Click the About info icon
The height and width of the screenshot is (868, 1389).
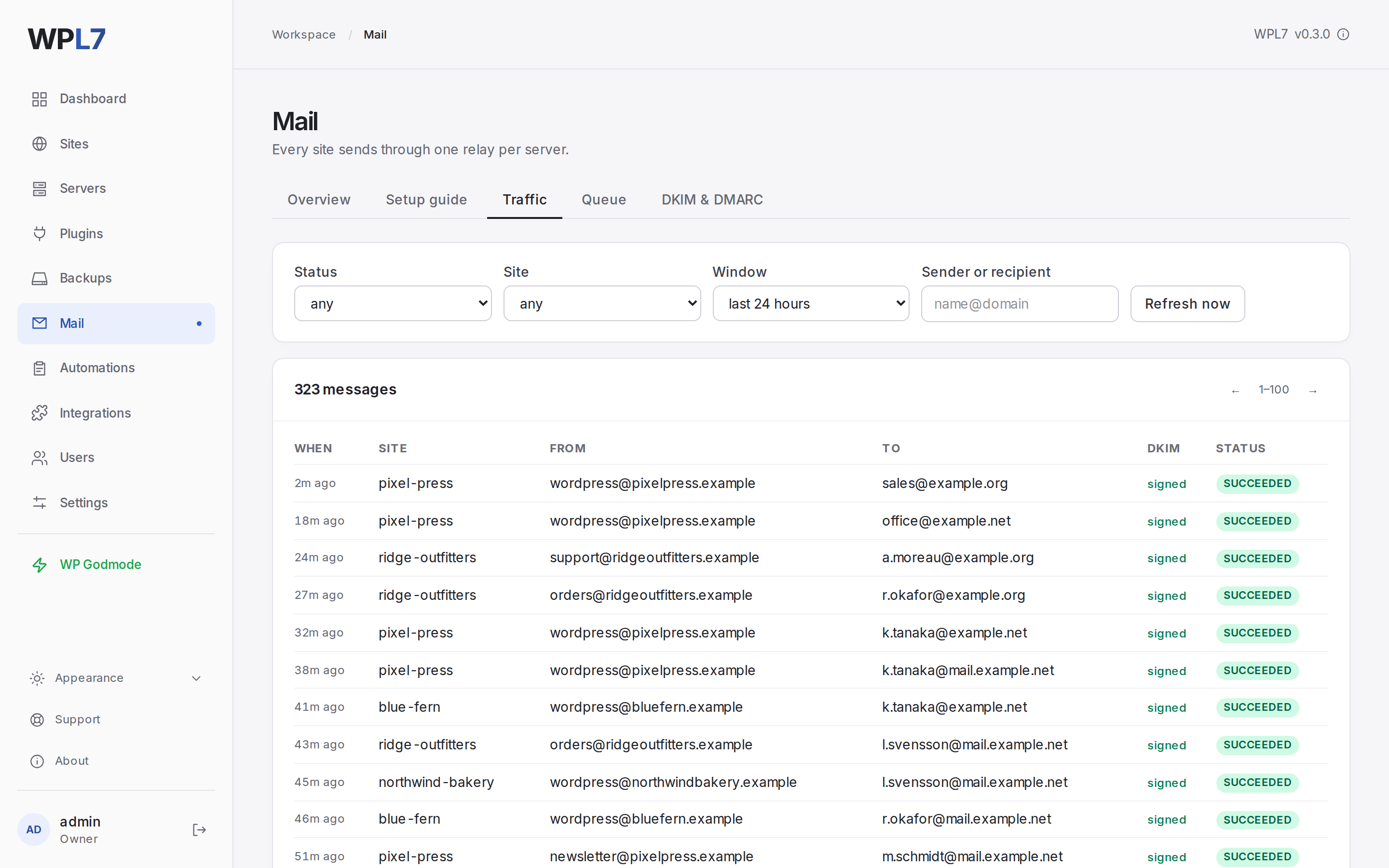point(37,761)
